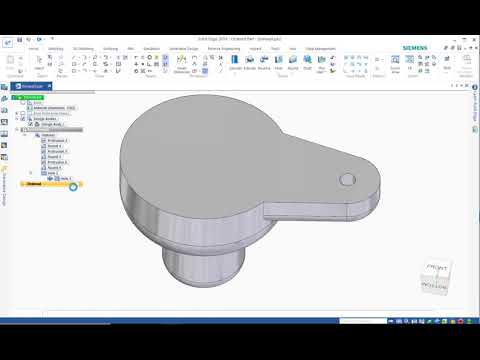480x360 pixels.
Task: Open the Sketching ribbon tab
Action: point(56,49)
